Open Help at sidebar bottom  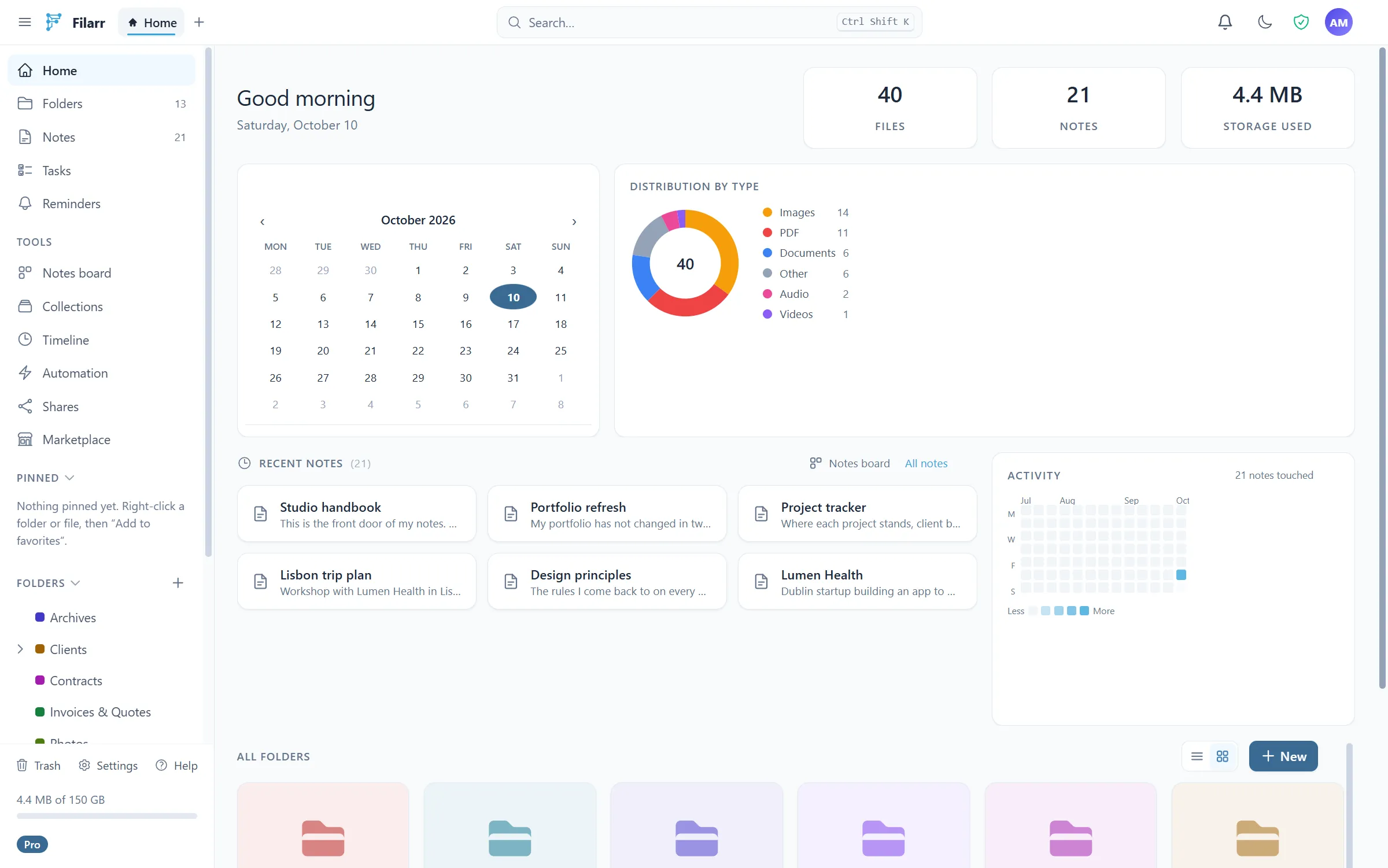pyautogui.click(x=176, y=765)
